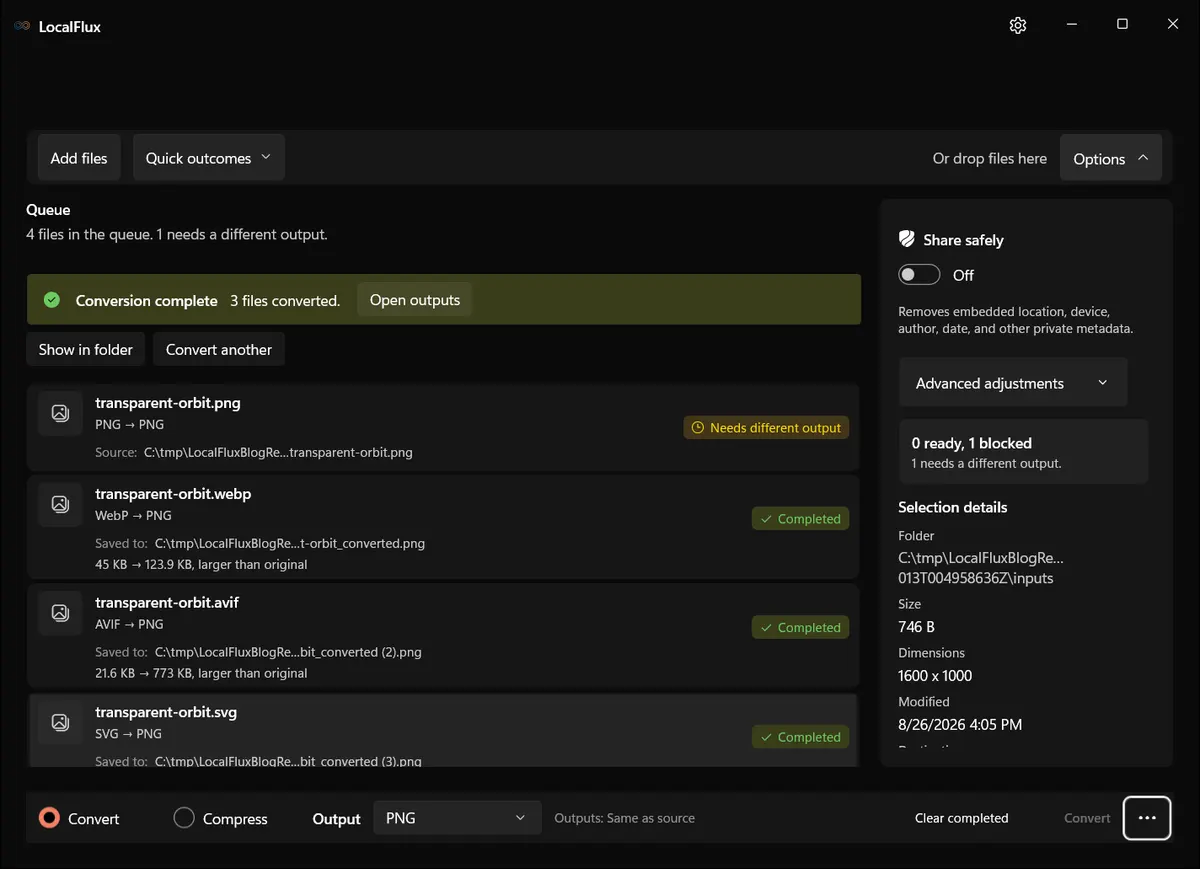Click the green conversion complete checkmark icon
Image resolution: width=1200 pixels, height=869 pixels.
click(52, 300)
